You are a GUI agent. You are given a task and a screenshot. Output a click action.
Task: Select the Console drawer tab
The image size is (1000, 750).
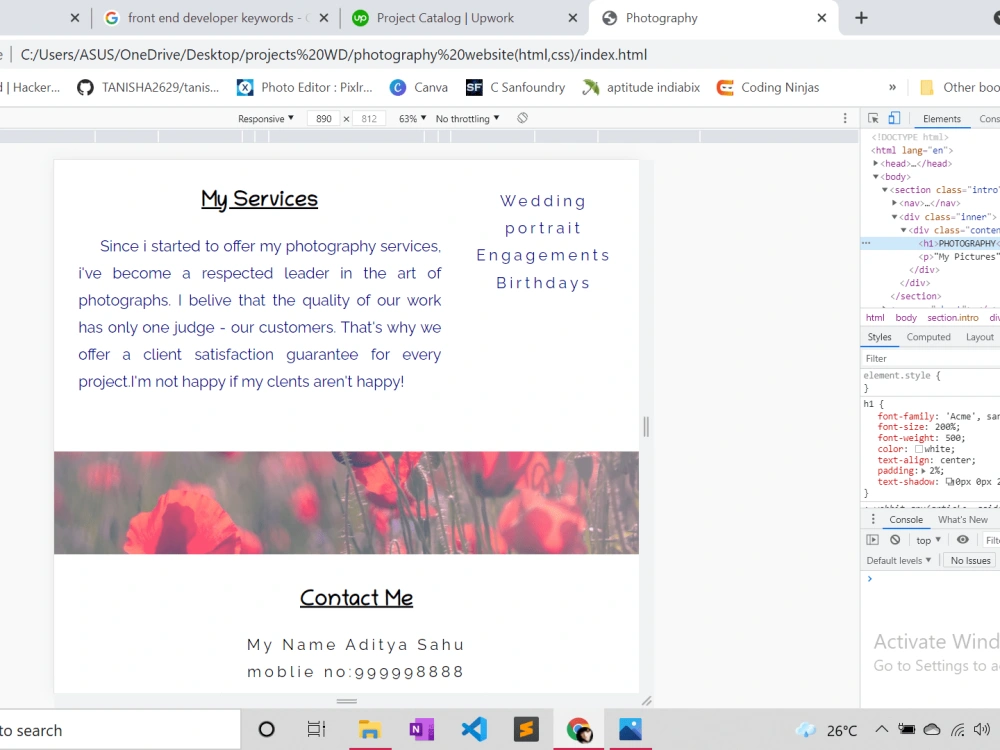coord(906,519)
